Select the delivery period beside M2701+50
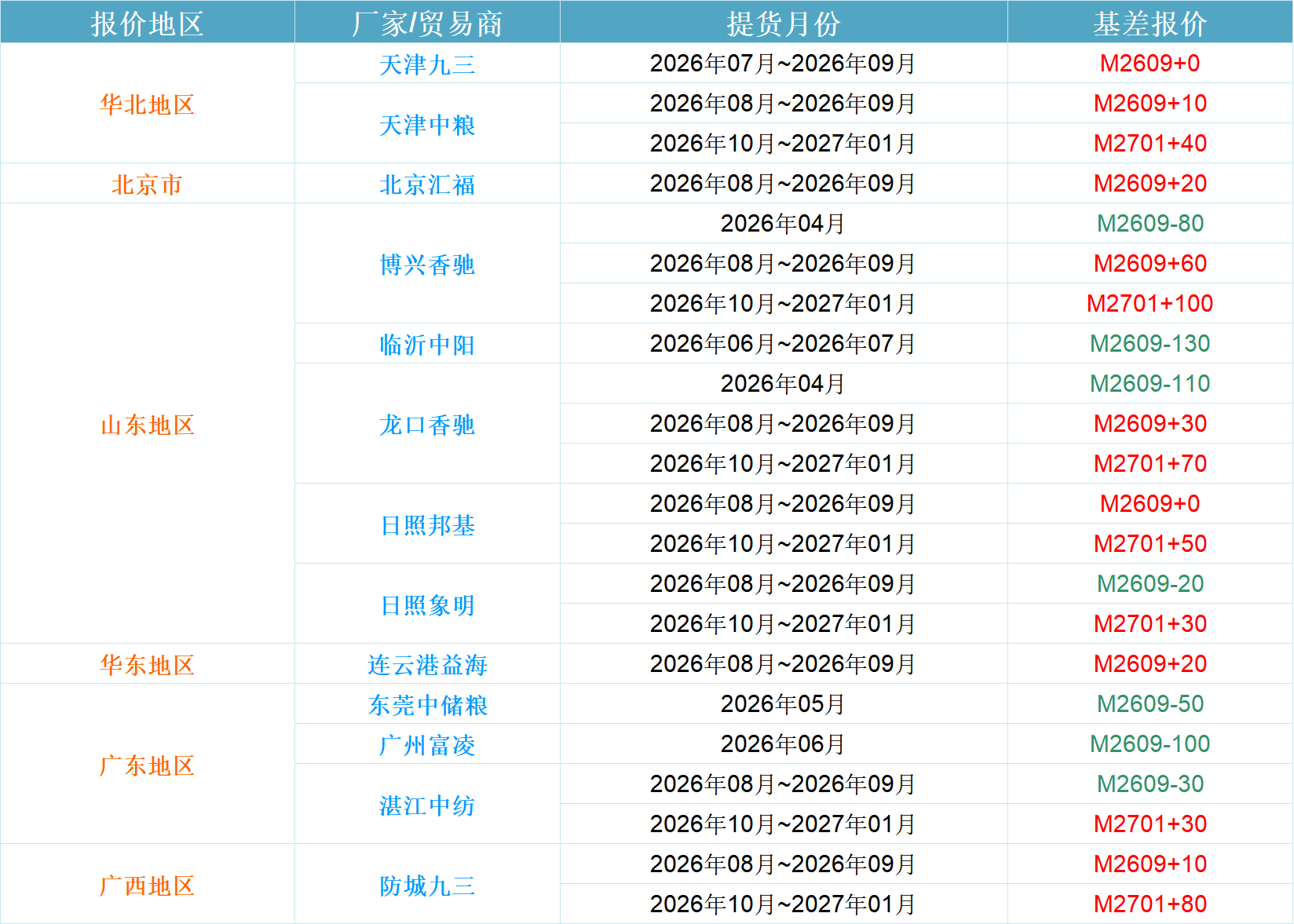1294x924 pixels. (x=783, y=544)
